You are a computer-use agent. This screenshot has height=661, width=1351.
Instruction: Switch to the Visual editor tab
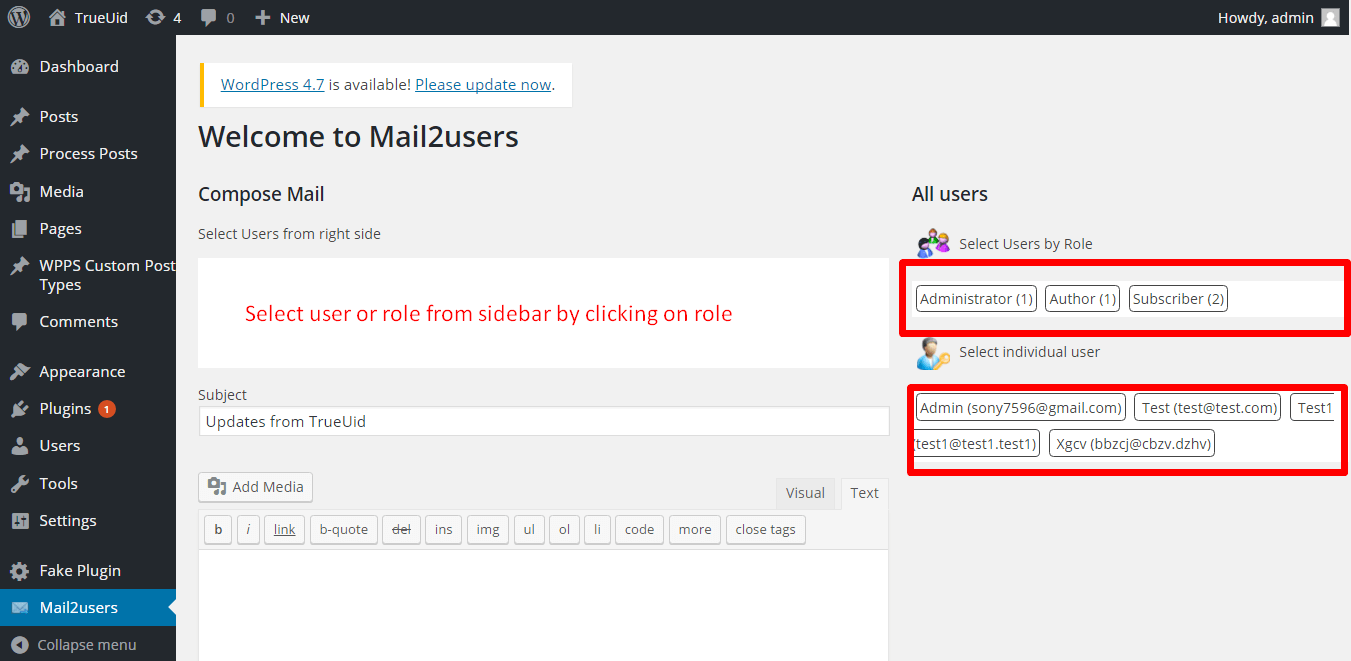pos(805,493)
